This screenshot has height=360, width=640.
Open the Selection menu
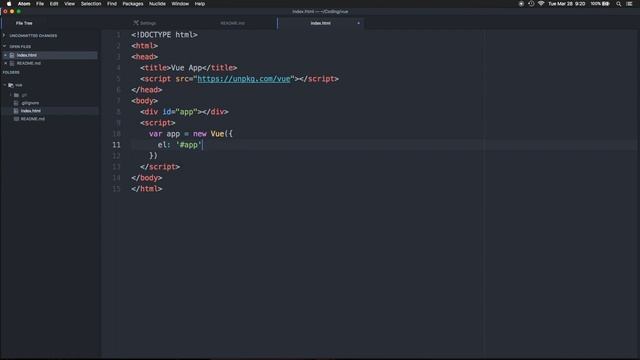click(91, 4)
